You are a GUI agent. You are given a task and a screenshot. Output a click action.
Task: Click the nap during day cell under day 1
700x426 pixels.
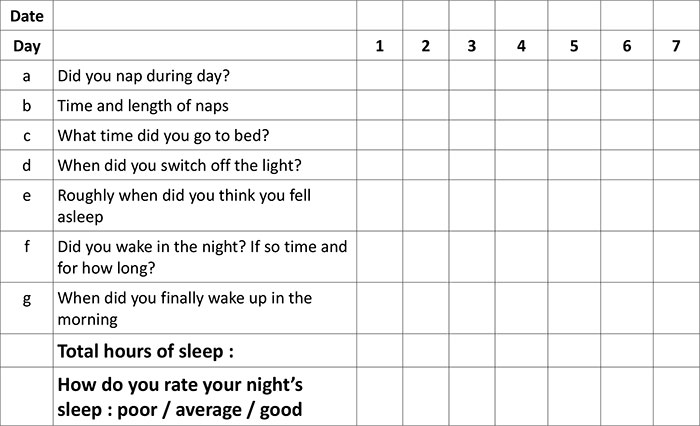379,75
